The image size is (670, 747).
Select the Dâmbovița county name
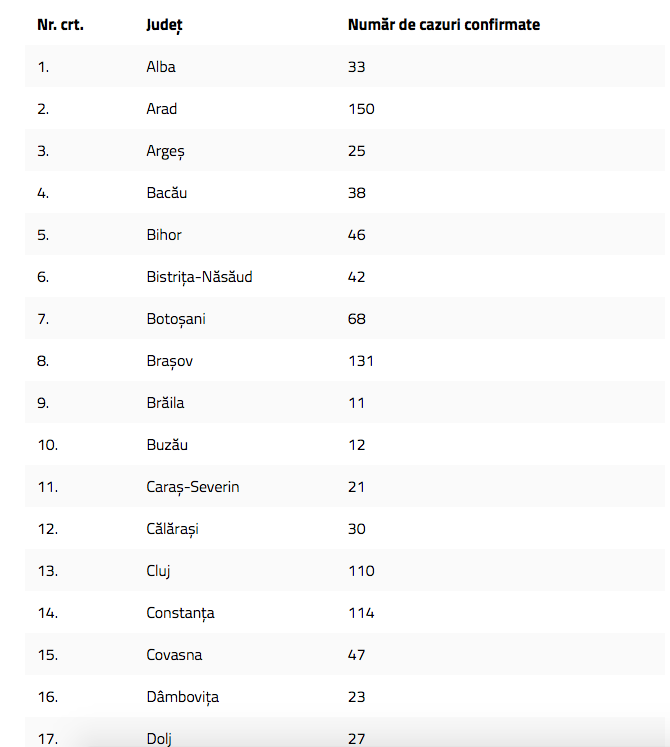click(x=182, y=697)
